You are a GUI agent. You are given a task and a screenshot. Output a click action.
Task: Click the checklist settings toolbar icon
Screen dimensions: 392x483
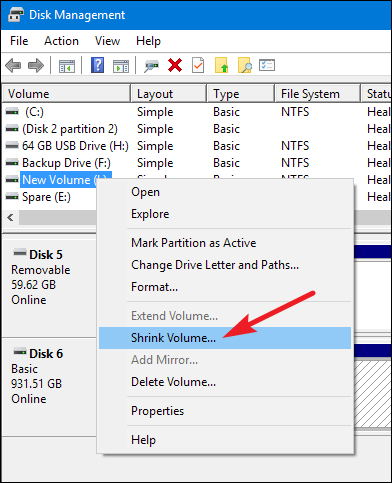point(267,65)
